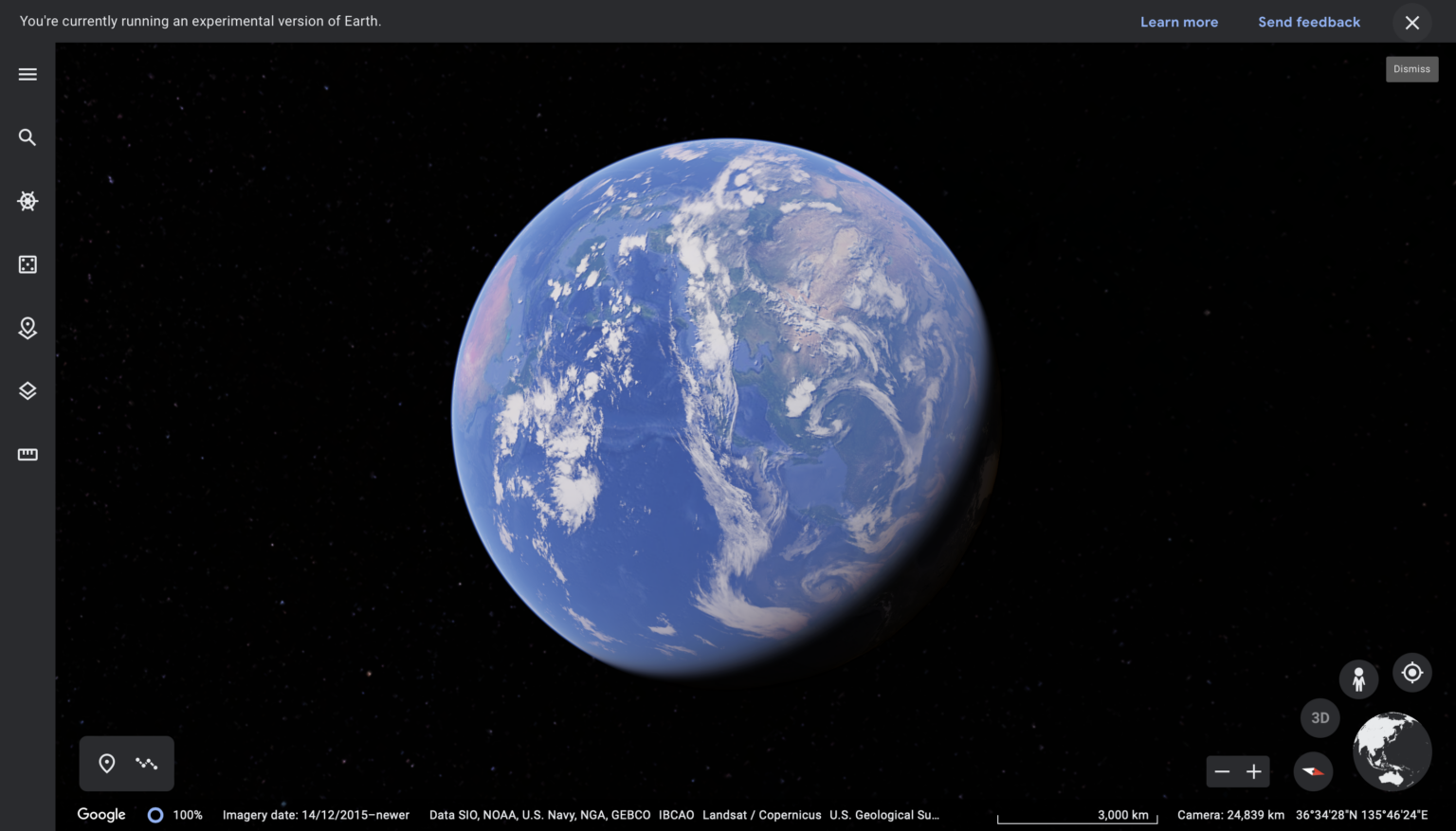Zoom out with the minus control

point(1223,771)
